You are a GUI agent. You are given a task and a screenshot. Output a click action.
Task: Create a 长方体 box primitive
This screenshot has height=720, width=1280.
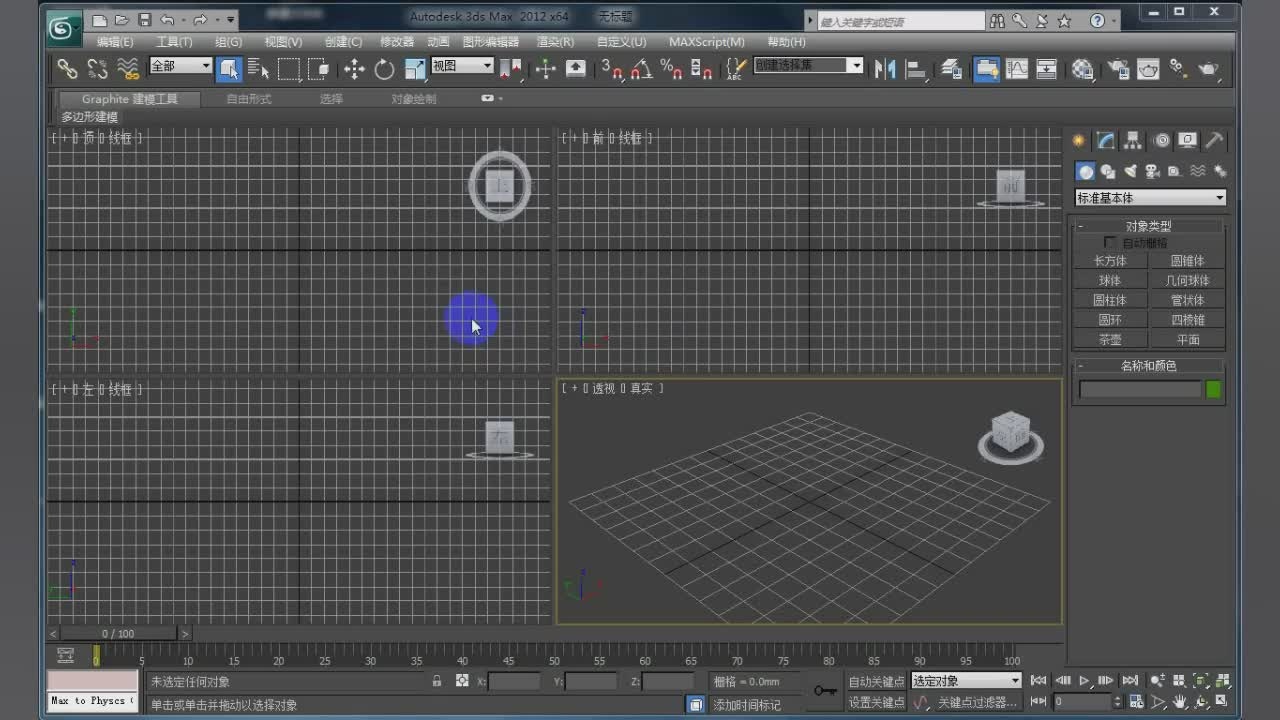click(x=1110, y=261)
